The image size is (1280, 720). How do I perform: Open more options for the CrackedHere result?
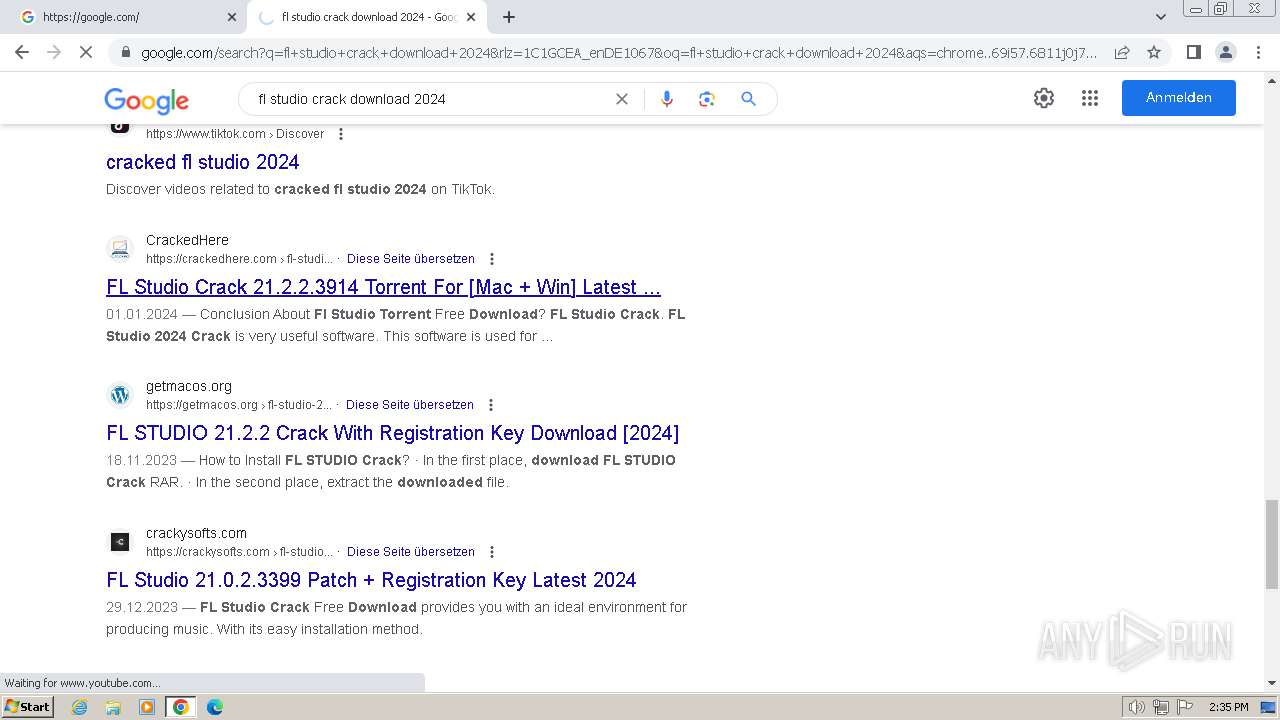tap(491, 259)
